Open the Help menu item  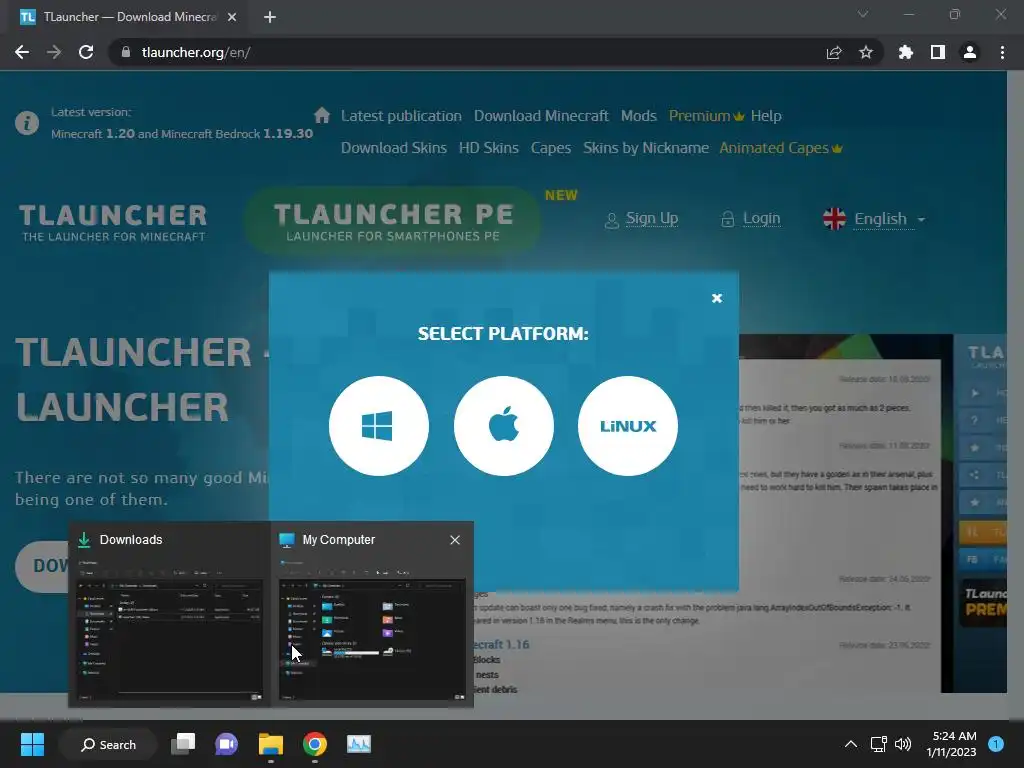[x=765, y=116]
